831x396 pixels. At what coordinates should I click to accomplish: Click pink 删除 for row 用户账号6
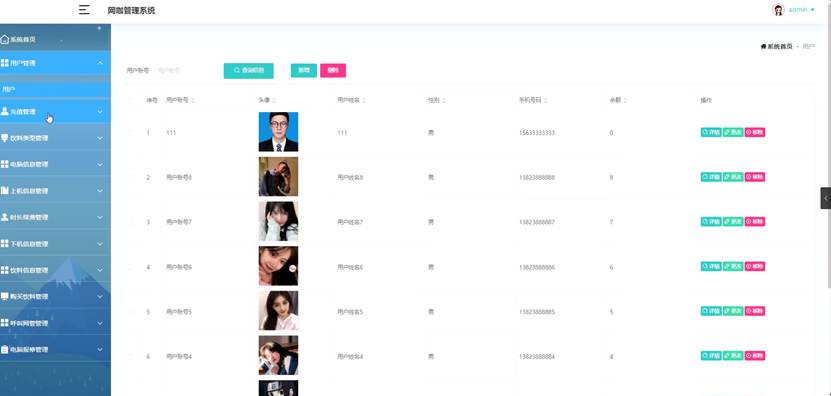pyautogui.click(x=755, y=266)
